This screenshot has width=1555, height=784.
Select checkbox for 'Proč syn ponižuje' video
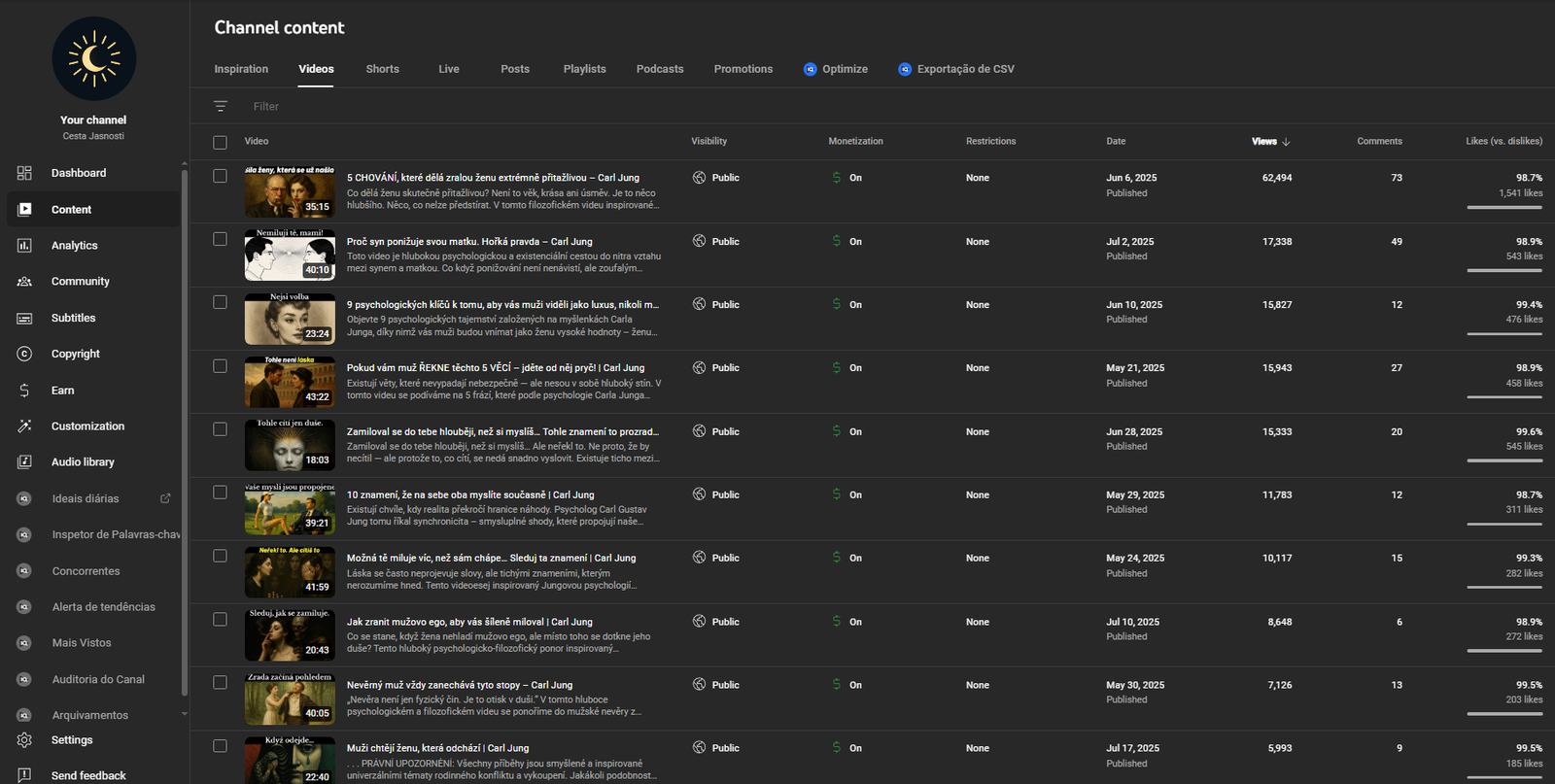click(221, 239)
